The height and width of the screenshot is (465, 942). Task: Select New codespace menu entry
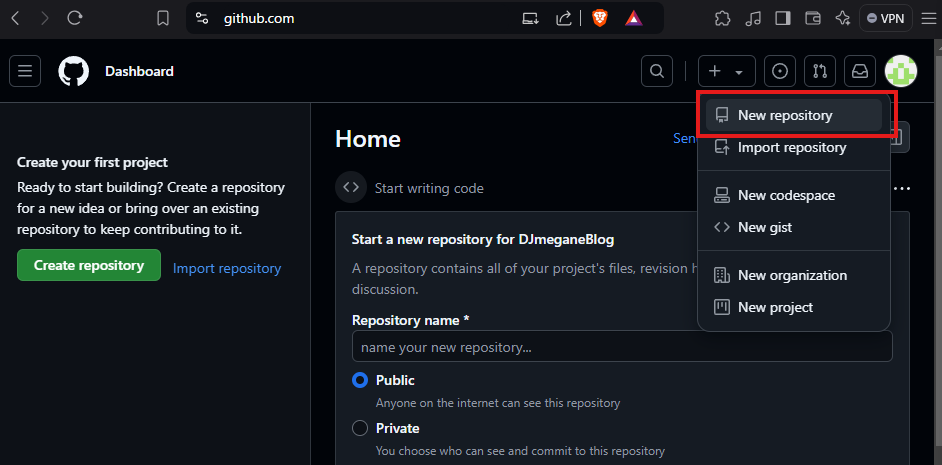(x=786, y=195)
